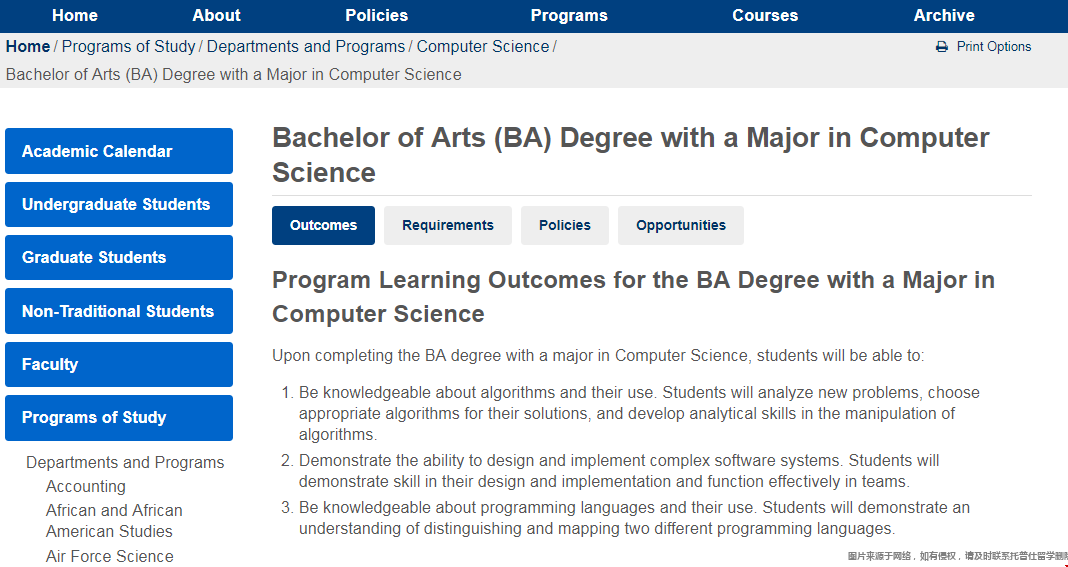Open Print Options link
Screen dimensions: 1068x567
tap(993, 47)
